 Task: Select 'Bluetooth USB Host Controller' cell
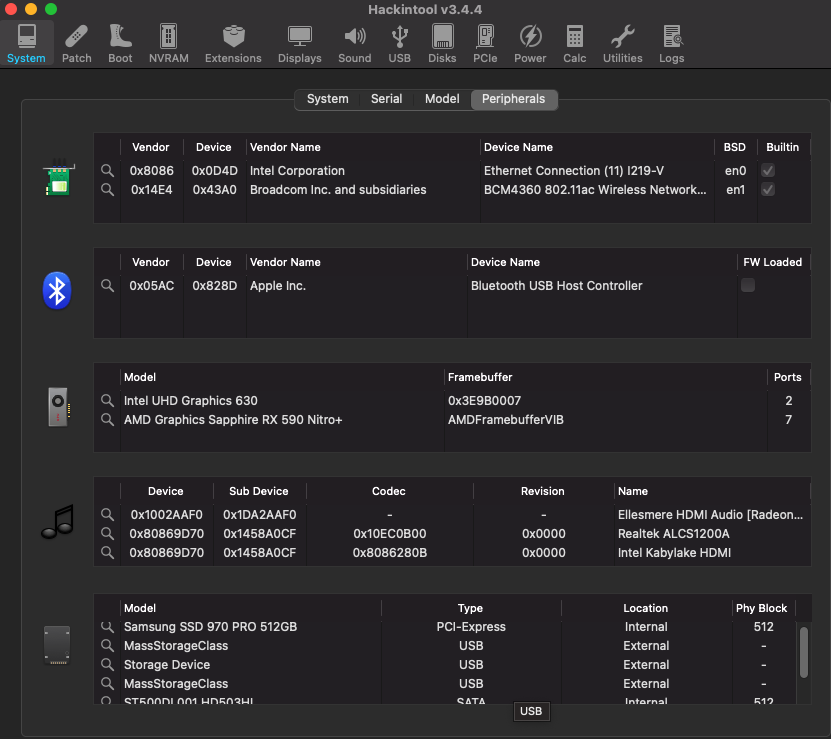pos(556,286)
